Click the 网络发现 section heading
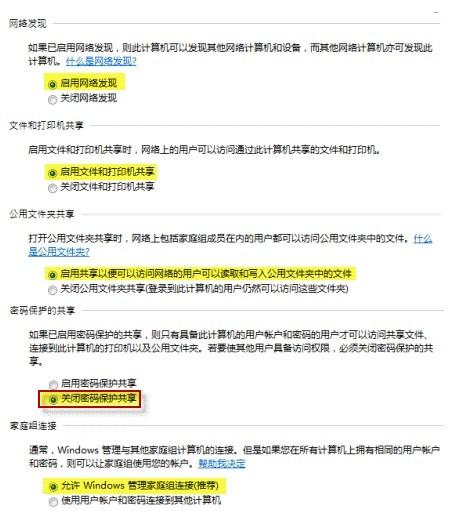Viewport: 449px width, 511px height. tap(27, 23)
